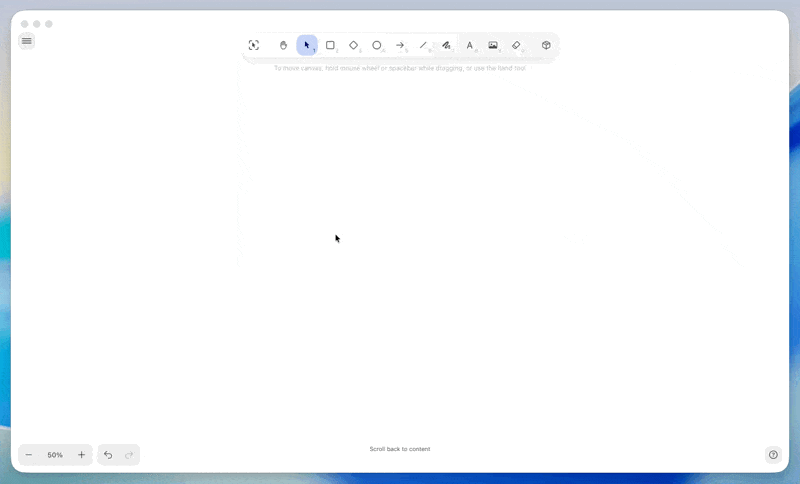Zoom in with the plus button

81,455
